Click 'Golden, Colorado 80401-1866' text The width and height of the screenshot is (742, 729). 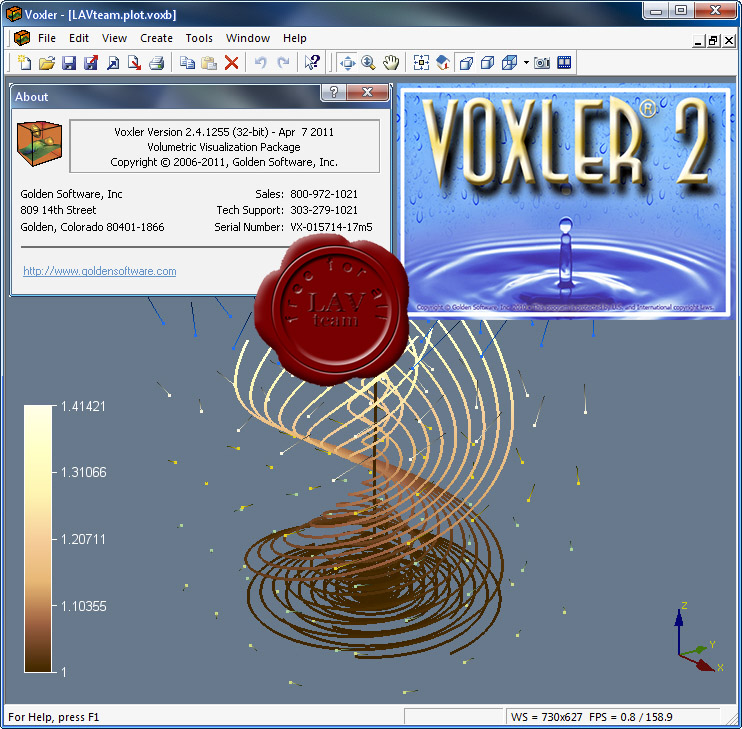(92, 227)
